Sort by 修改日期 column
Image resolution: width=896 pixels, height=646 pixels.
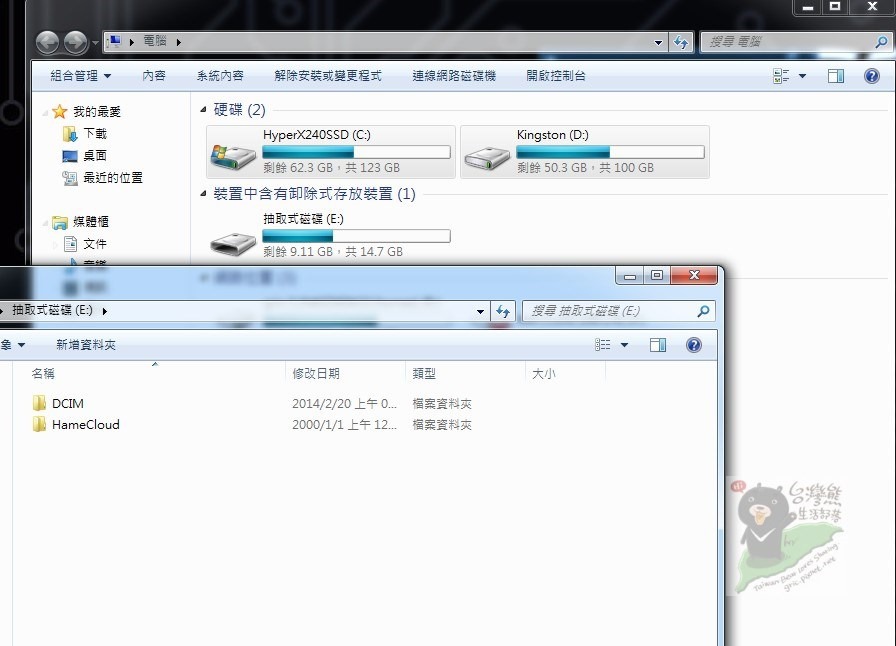coord(316,374)
